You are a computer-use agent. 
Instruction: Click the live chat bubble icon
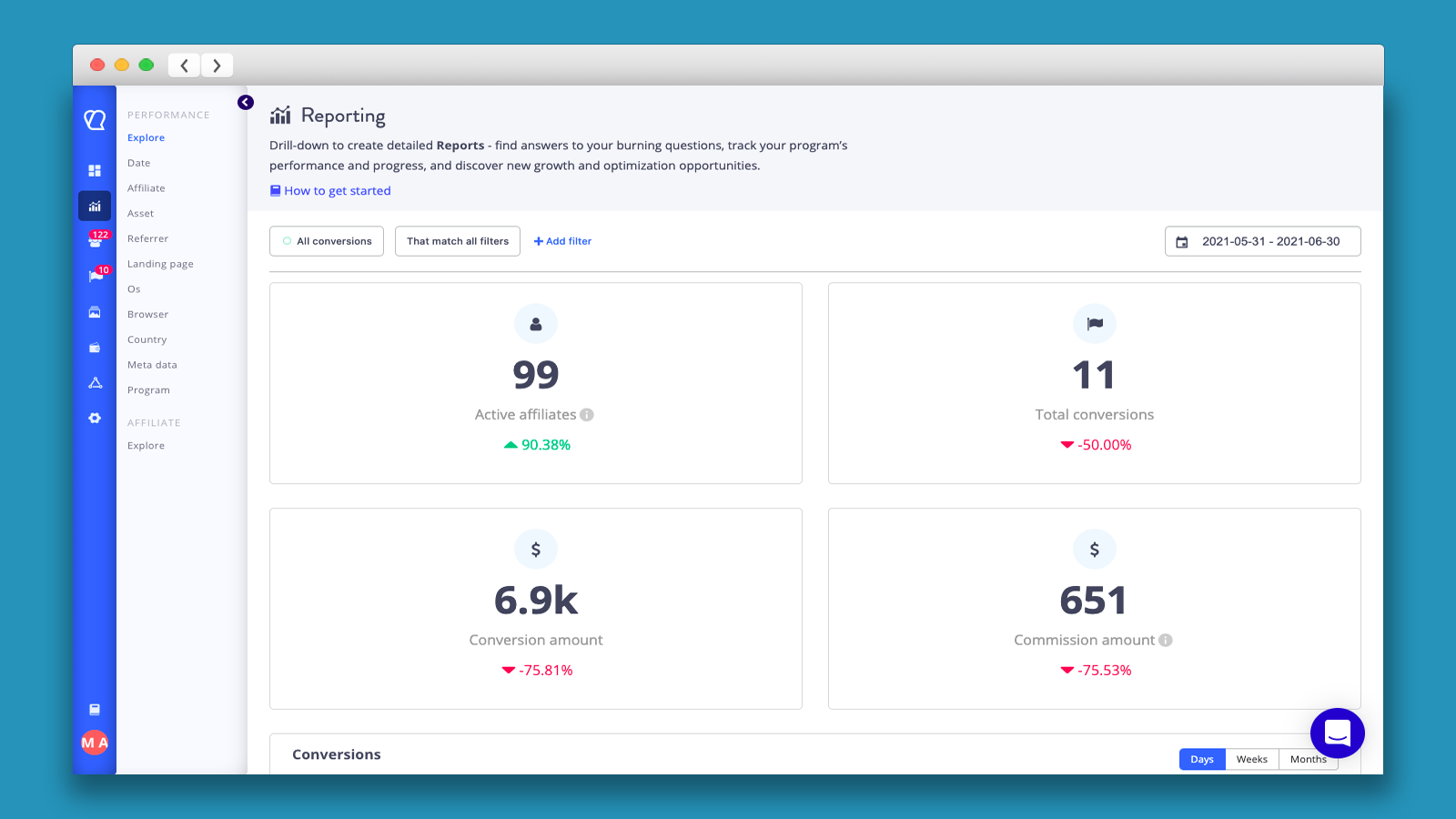click(1337, 733)
